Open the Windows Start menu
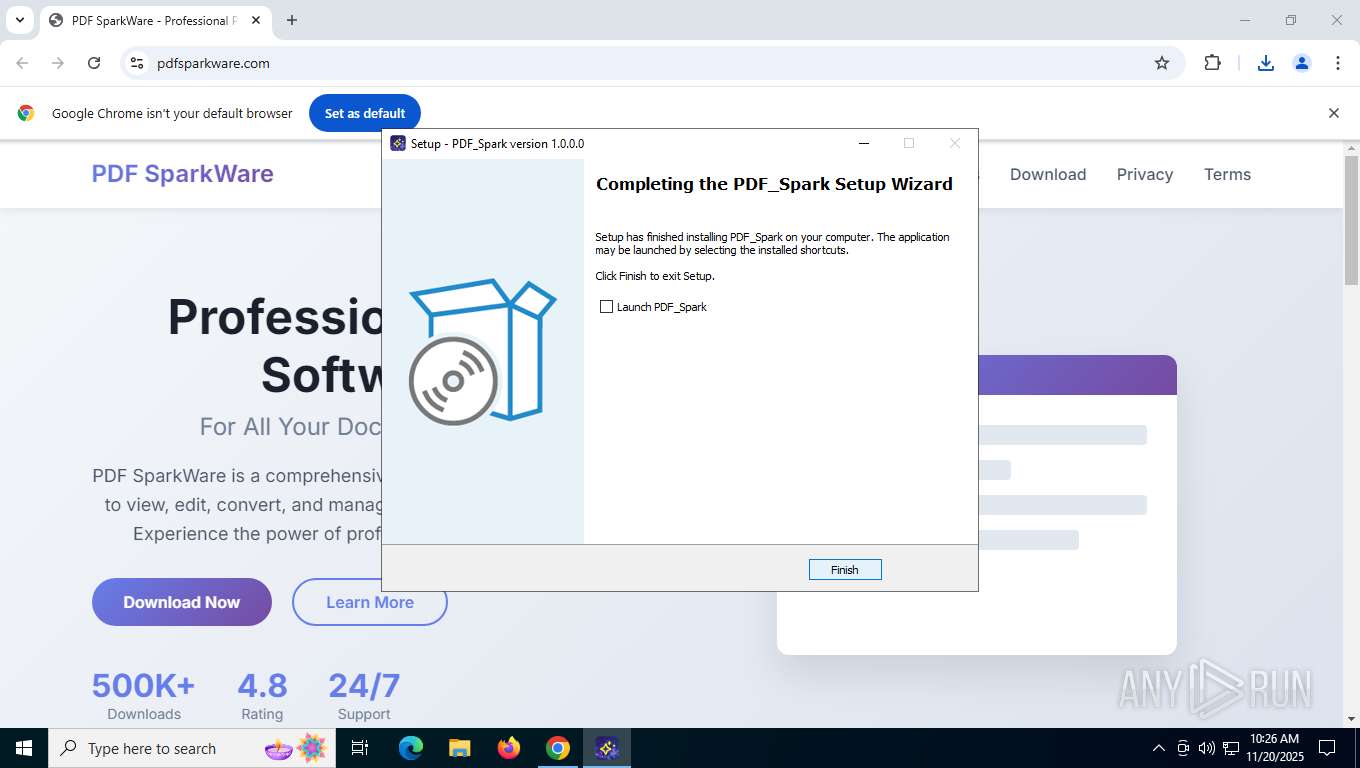 [x=24, y=748]
